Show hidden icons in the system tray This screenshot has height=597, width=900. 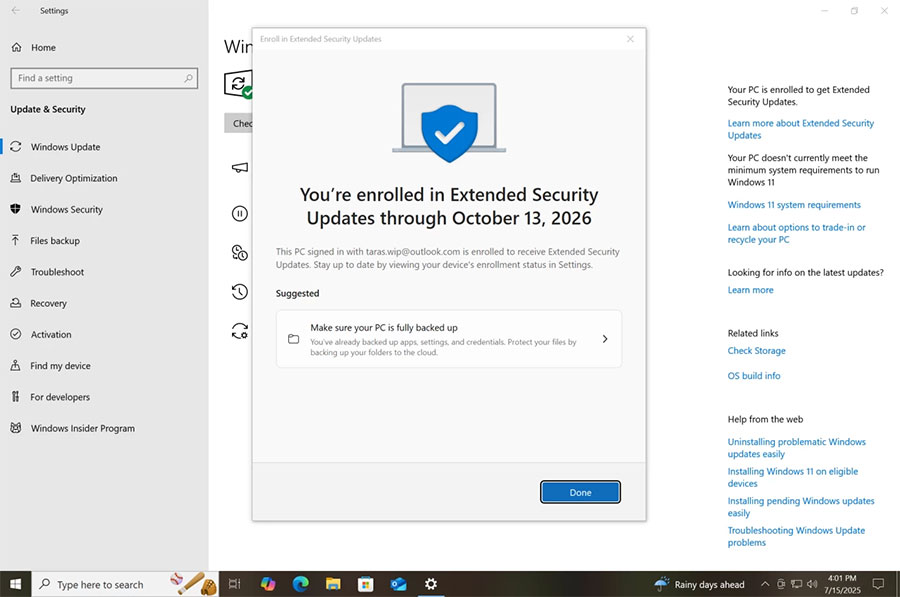[x=765, y=584]
